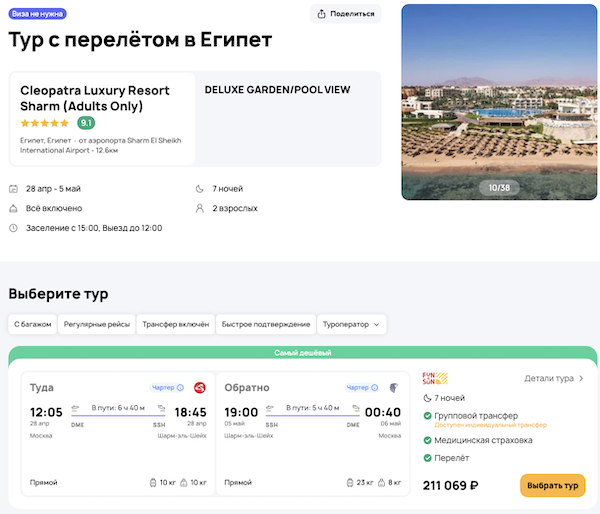600x514 pixels.
Task: Click the calendar icon beside 28 апр - 5 май
Action: [x=13, y=189]
